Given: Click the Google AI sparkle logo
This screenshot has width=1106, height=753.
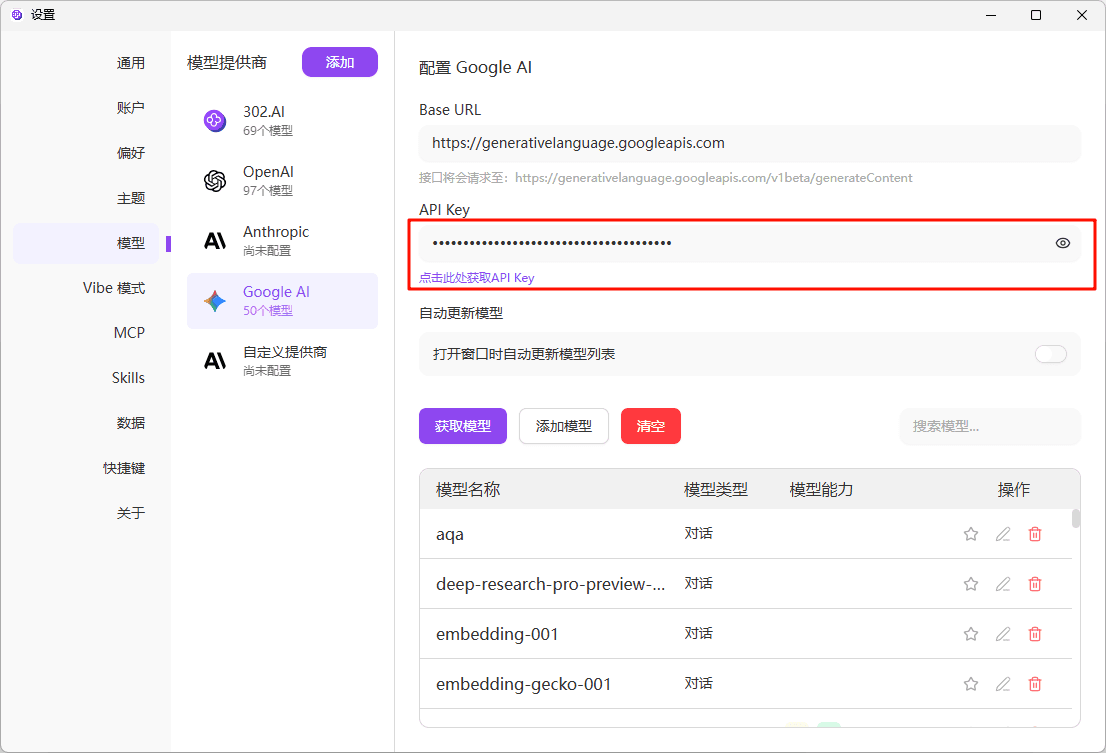Looking at the screenshot, I should click(215, 301).
